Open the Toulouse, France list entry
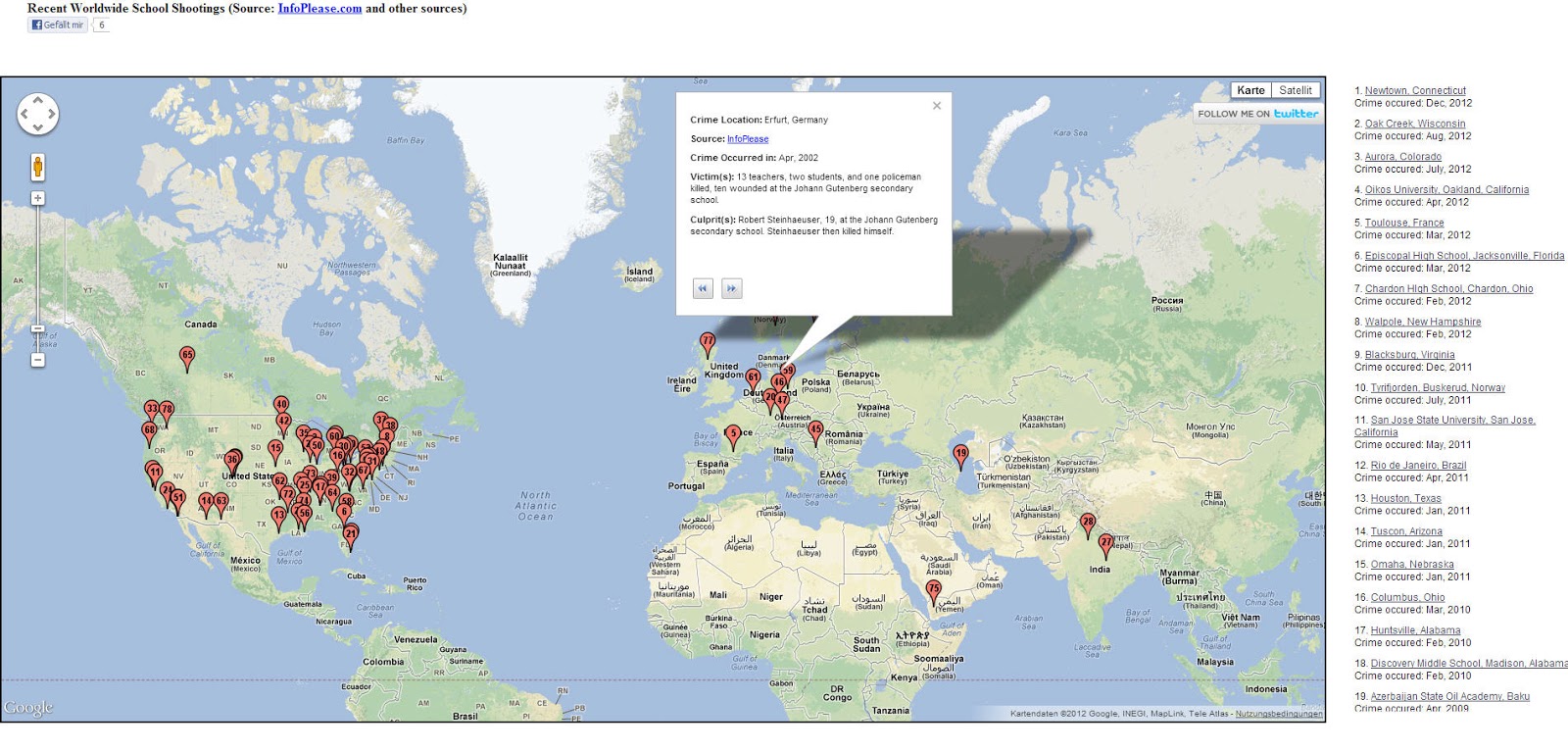The height and width of the screenshot is (751, 1568). coord(1404,223)
